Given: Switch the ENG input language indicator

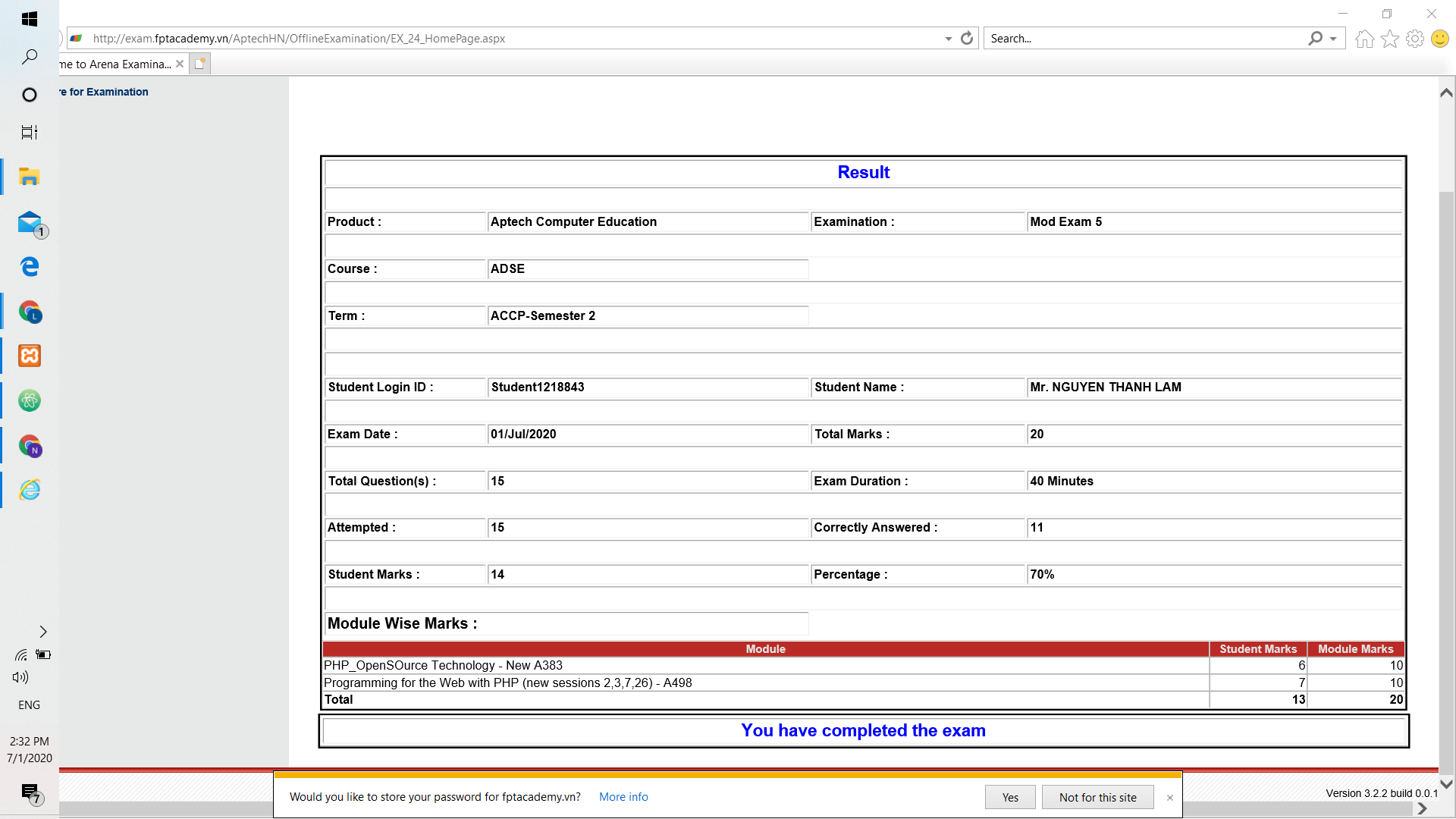Looking at the screenshot, I should pos(29,705).
